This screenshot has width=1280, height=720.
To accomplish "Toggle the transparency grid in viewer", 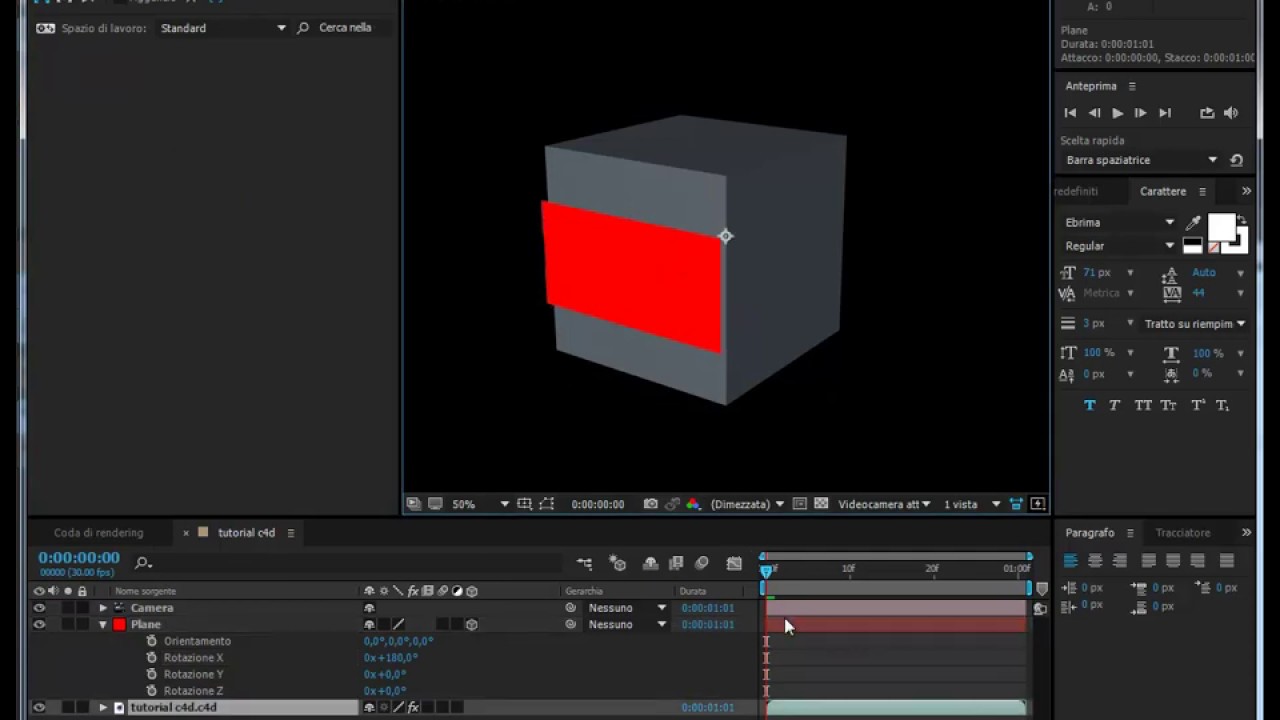I will point(821,504).
